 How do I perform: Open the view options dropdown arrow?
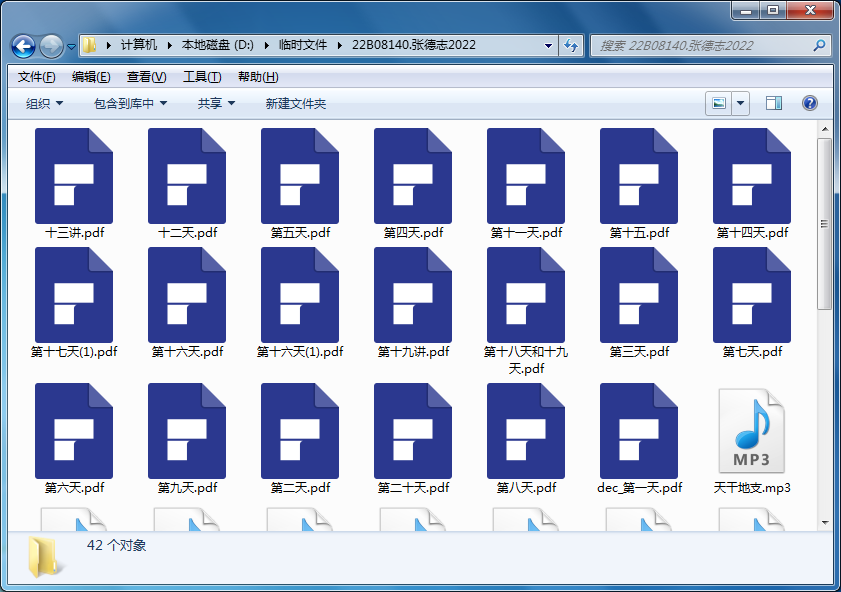pos(741,103)
